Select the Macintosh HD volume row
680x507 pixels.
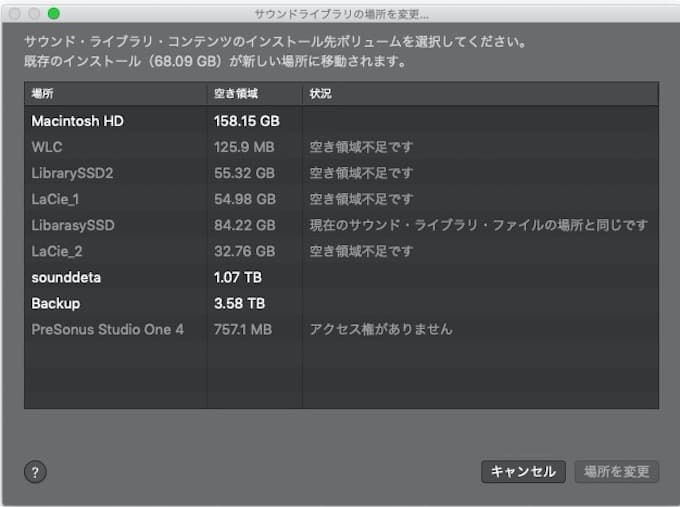(341, 121)
